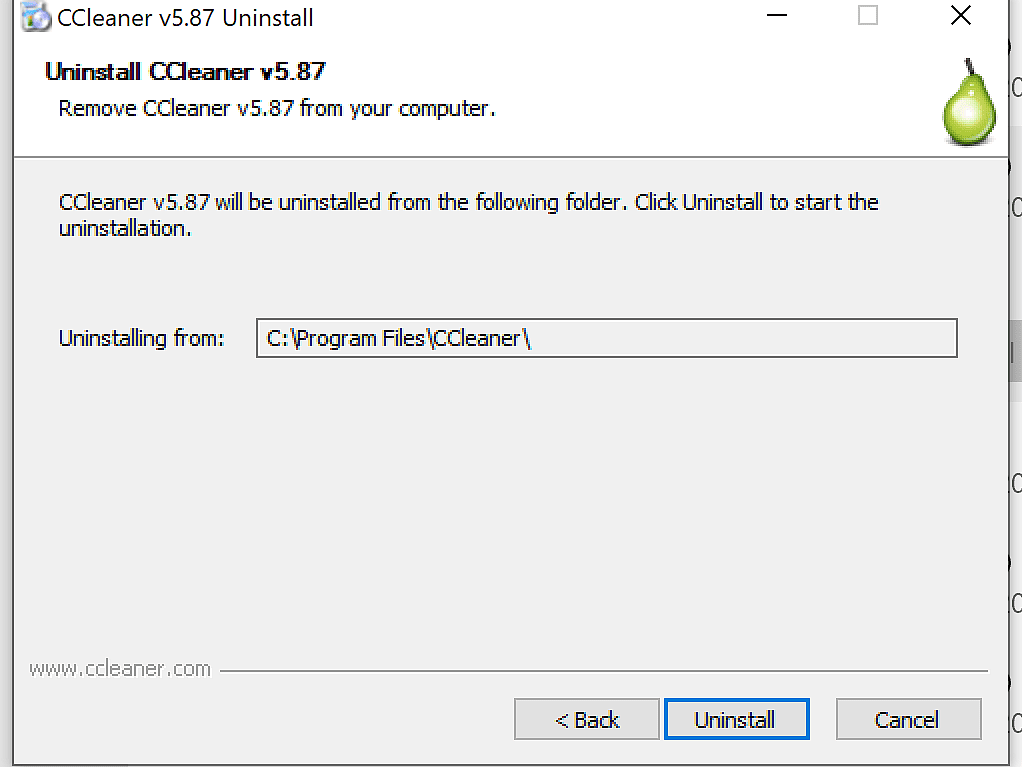Maximize the uninstaller window
This screenshot has width=1022, height=767.
[867, 17]
